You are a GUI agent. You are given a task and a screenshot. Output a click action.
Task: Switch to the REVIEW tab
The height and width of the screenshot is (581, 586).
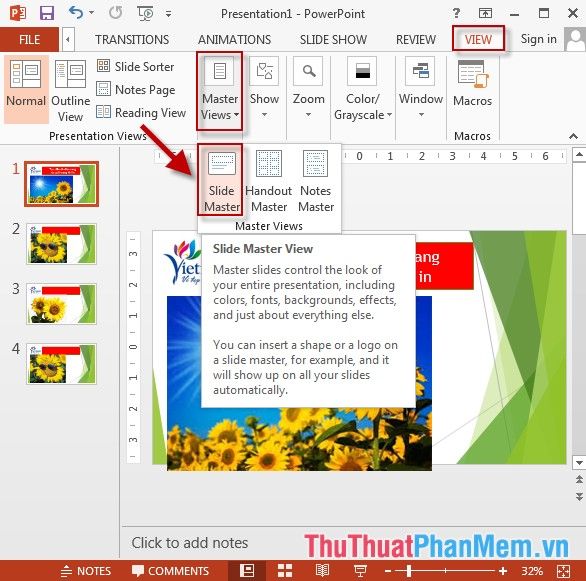point(416,39)
